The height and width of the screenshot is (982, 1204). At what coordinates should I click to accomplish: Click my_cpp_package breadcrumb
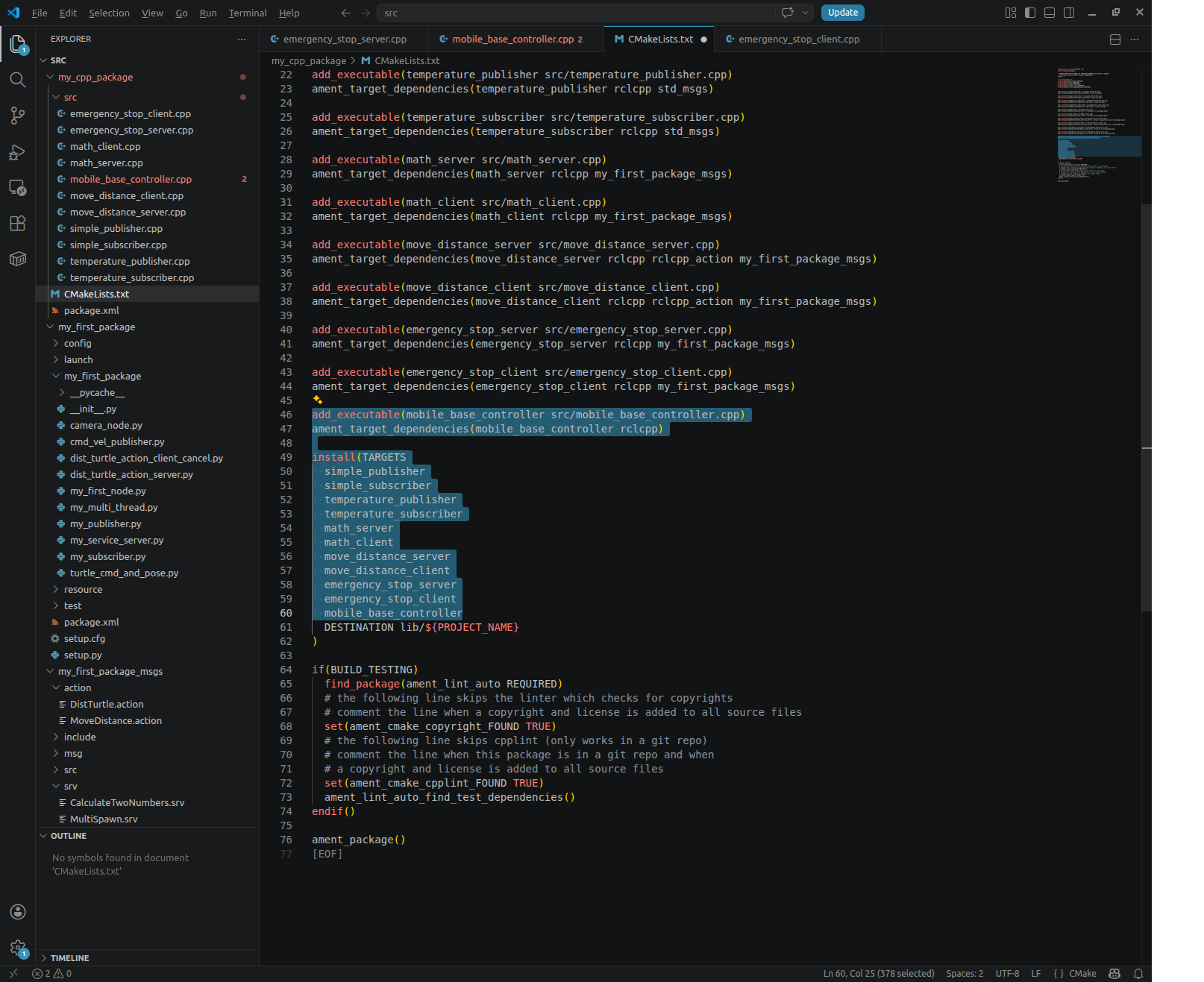point(309,60)
